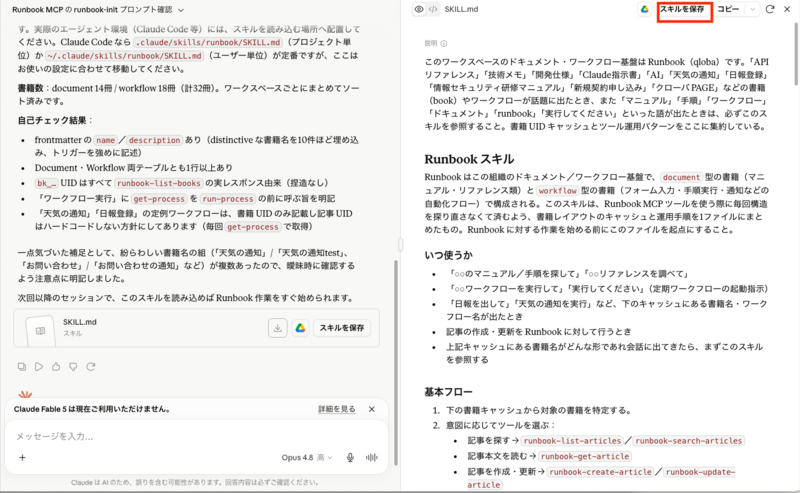800x493 pixels.
Task: Click the info icon beside 説明
Action: (444, 43)
